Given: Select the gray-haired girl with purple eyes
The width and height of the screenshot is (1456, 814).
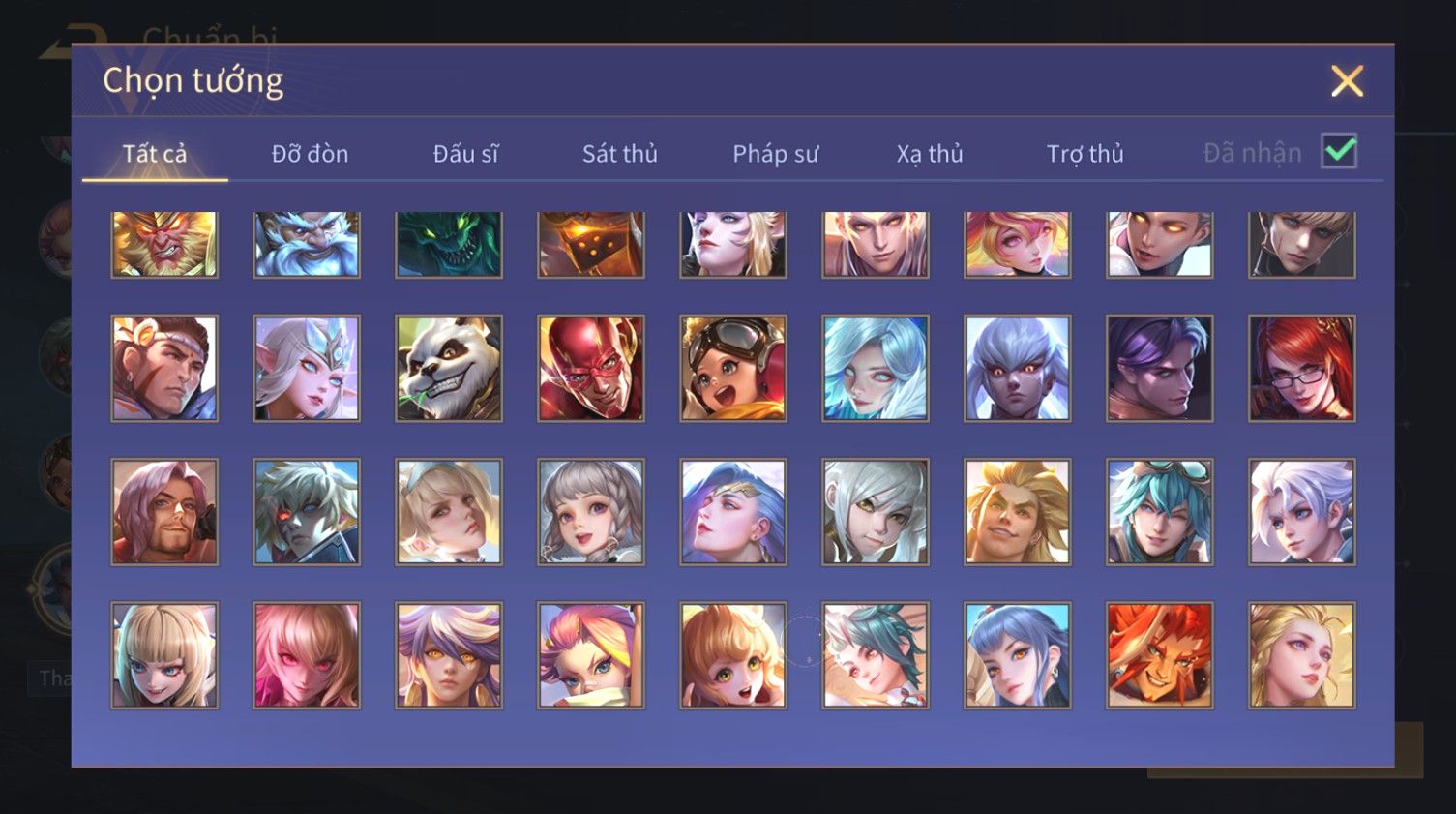Looking at the screenshot, I should coord(591,511).
